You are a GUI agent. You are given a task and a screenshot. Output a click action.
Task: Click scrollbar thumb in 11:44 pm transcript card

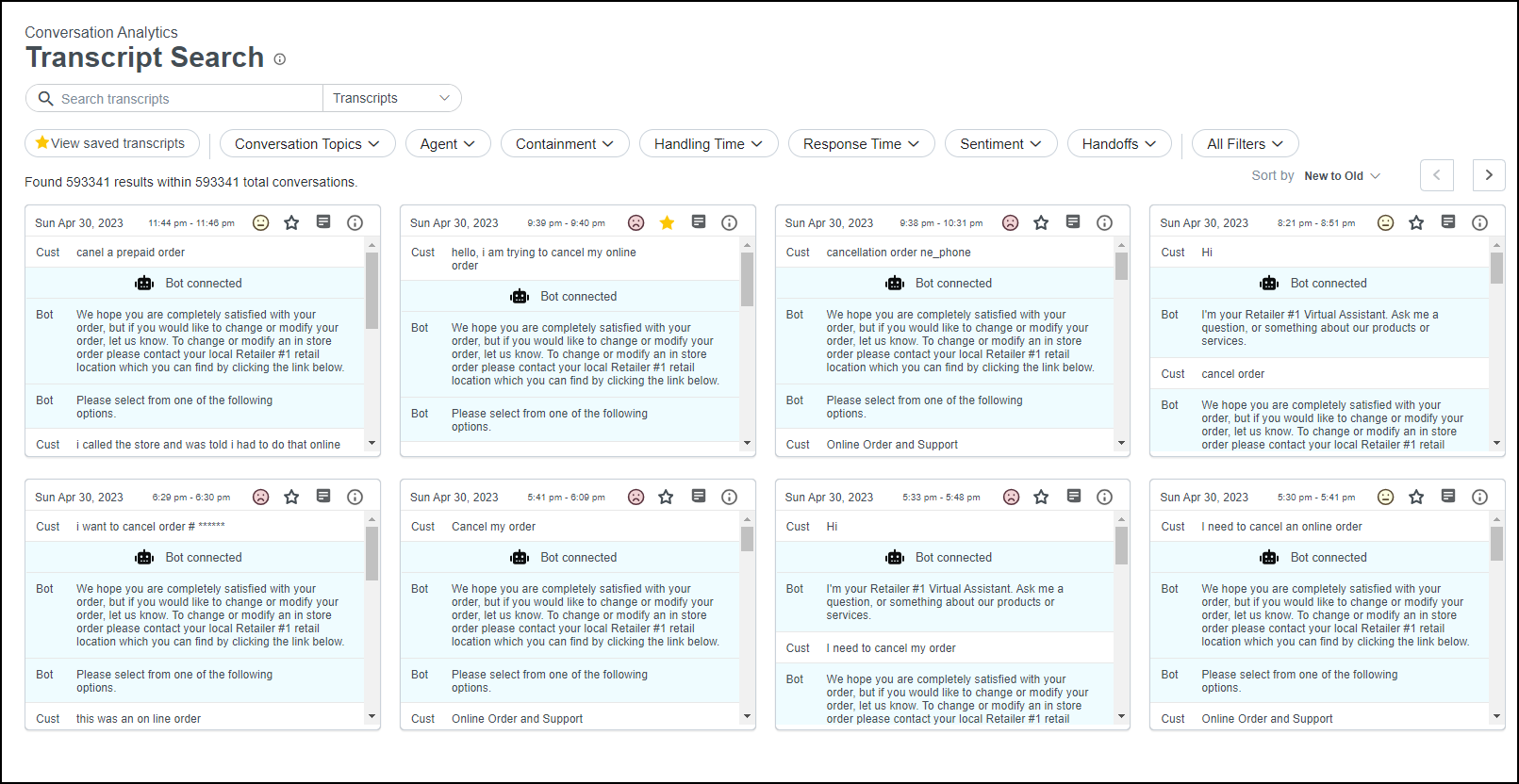click(x=371, y=290)
